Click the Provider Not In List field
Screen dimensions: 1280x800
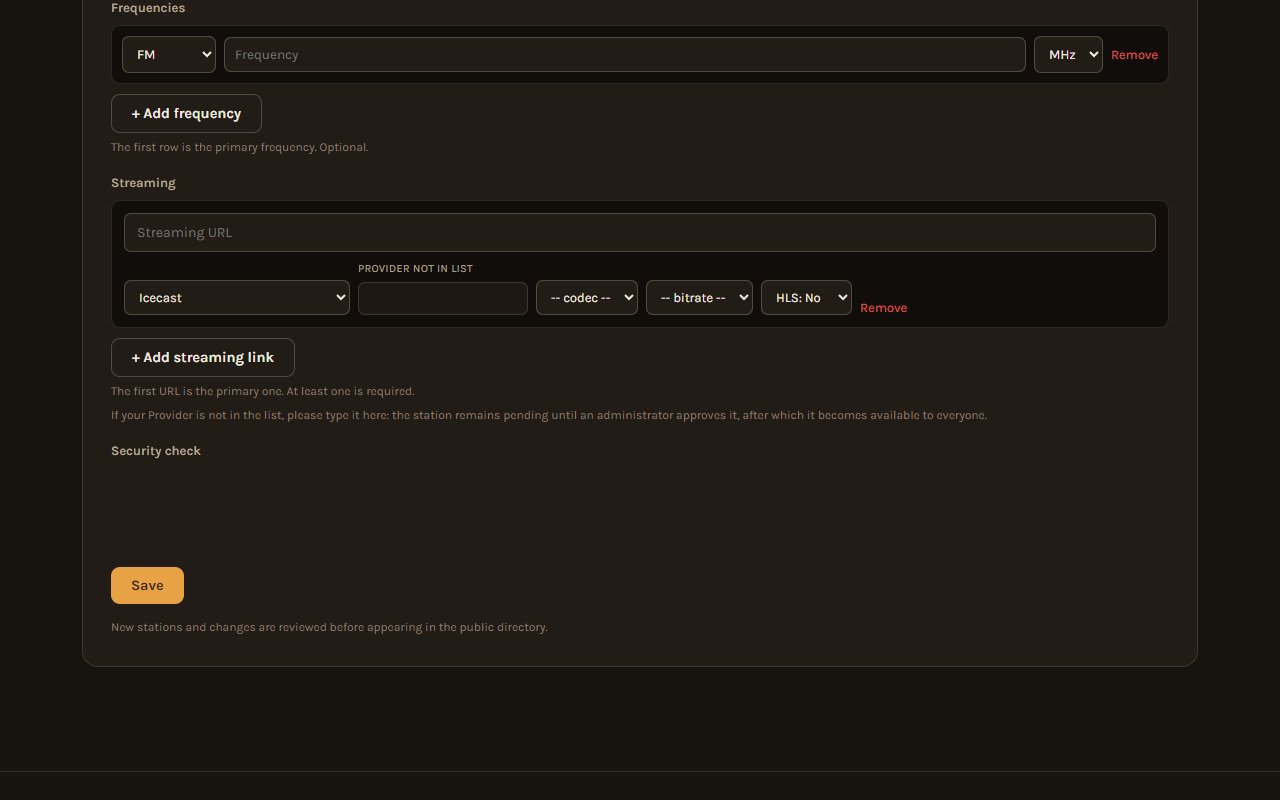(x=443, y=298)
